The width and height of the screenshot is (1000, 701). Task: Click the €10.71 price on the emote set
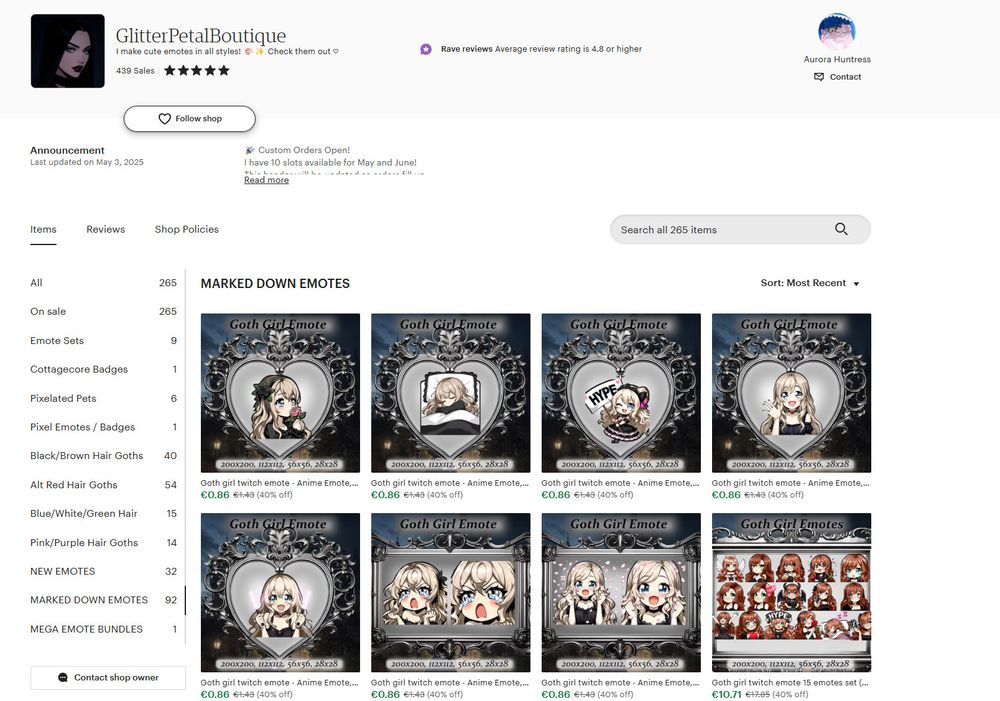click(726, 695)
